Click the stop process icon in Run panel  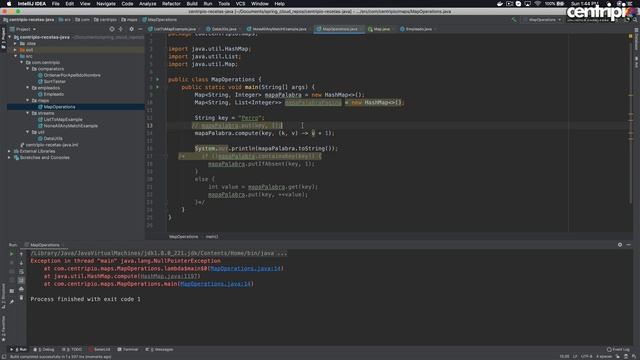tap(11, 262)
